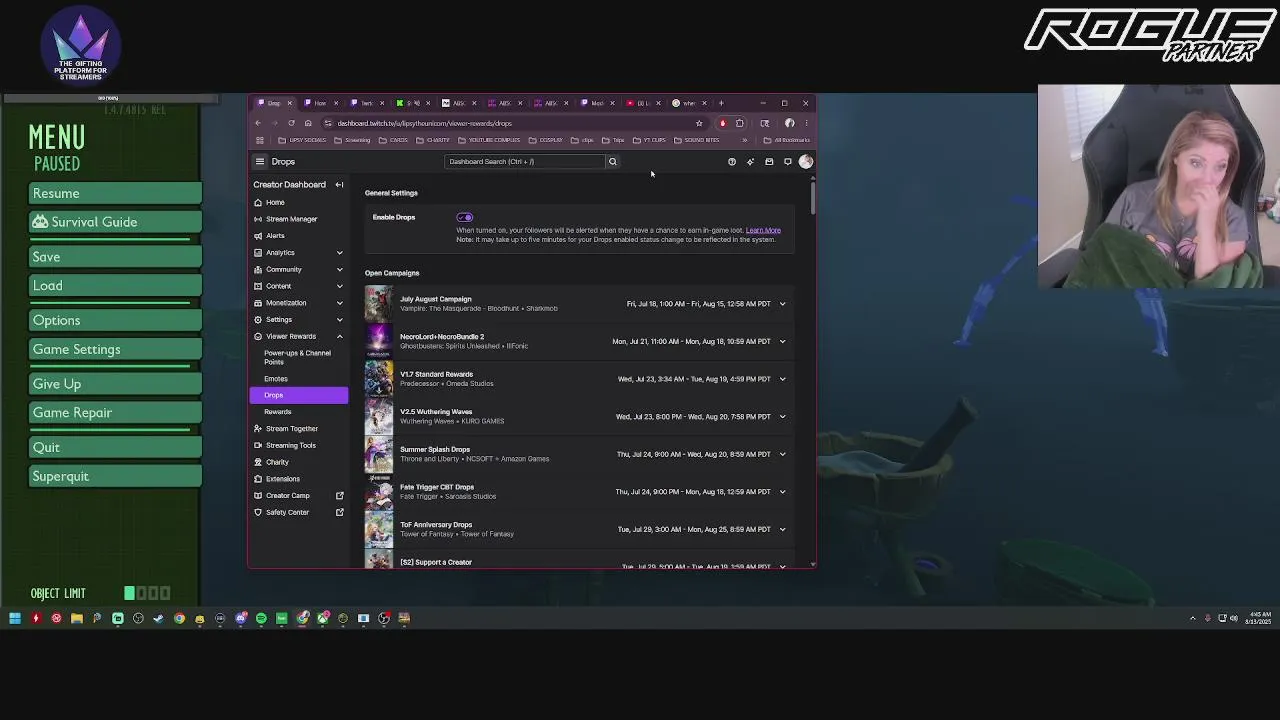Viewport: 1280px width, 720px height.
Task: Open Extensions in sidebar
Action: [298, 479]
